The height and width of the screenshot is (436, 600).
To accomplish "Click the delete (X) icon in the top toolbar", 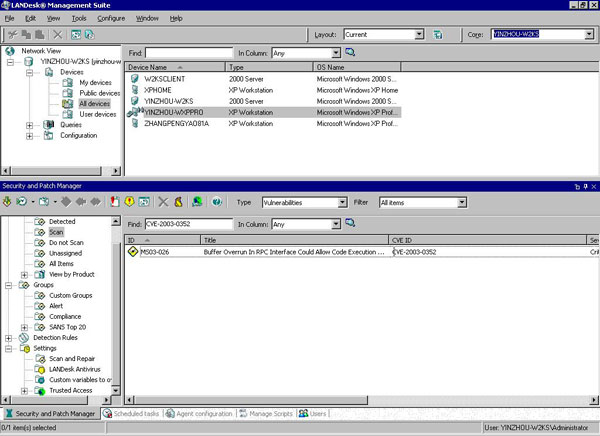I will point(56,34).
